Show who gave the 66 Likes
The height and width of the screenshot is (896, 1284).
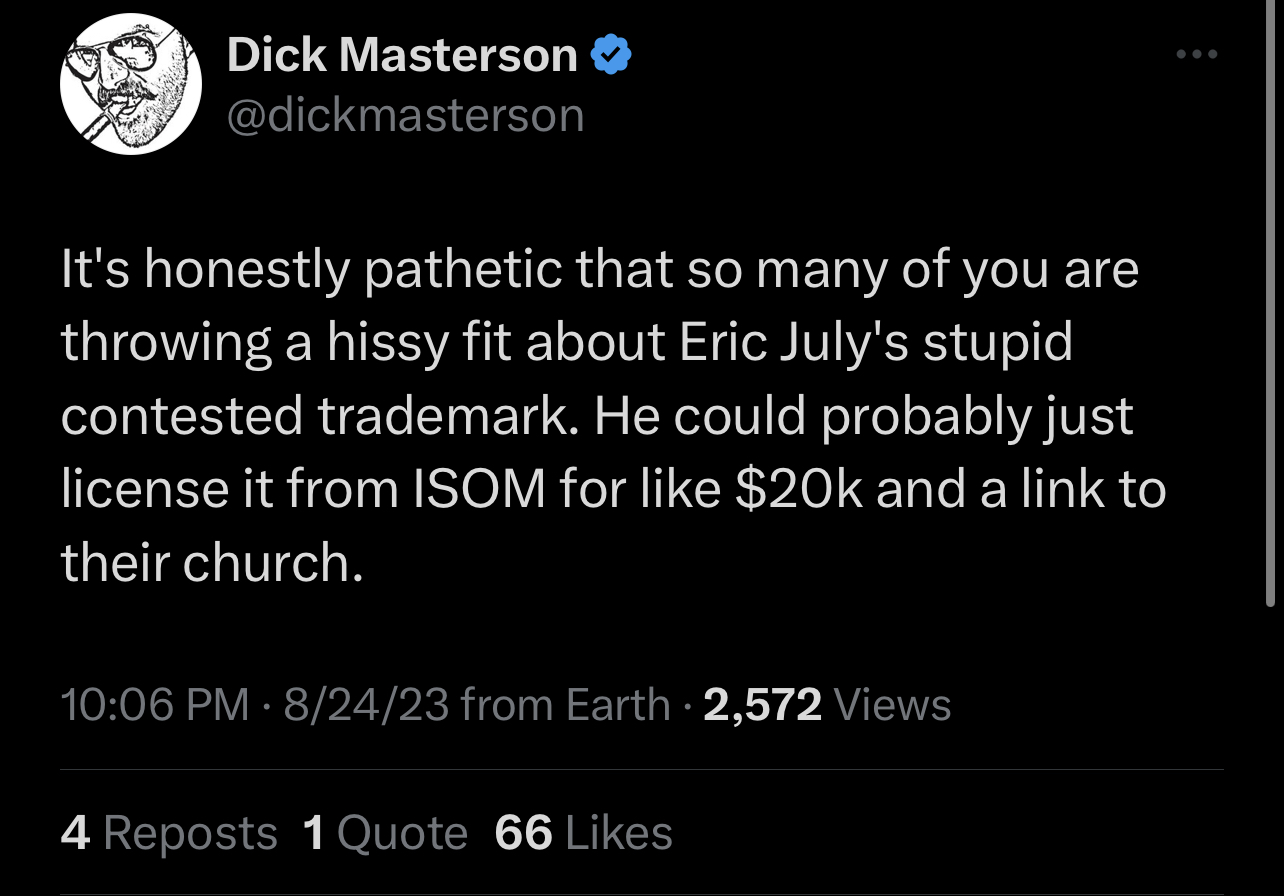[x=583, y=833]
